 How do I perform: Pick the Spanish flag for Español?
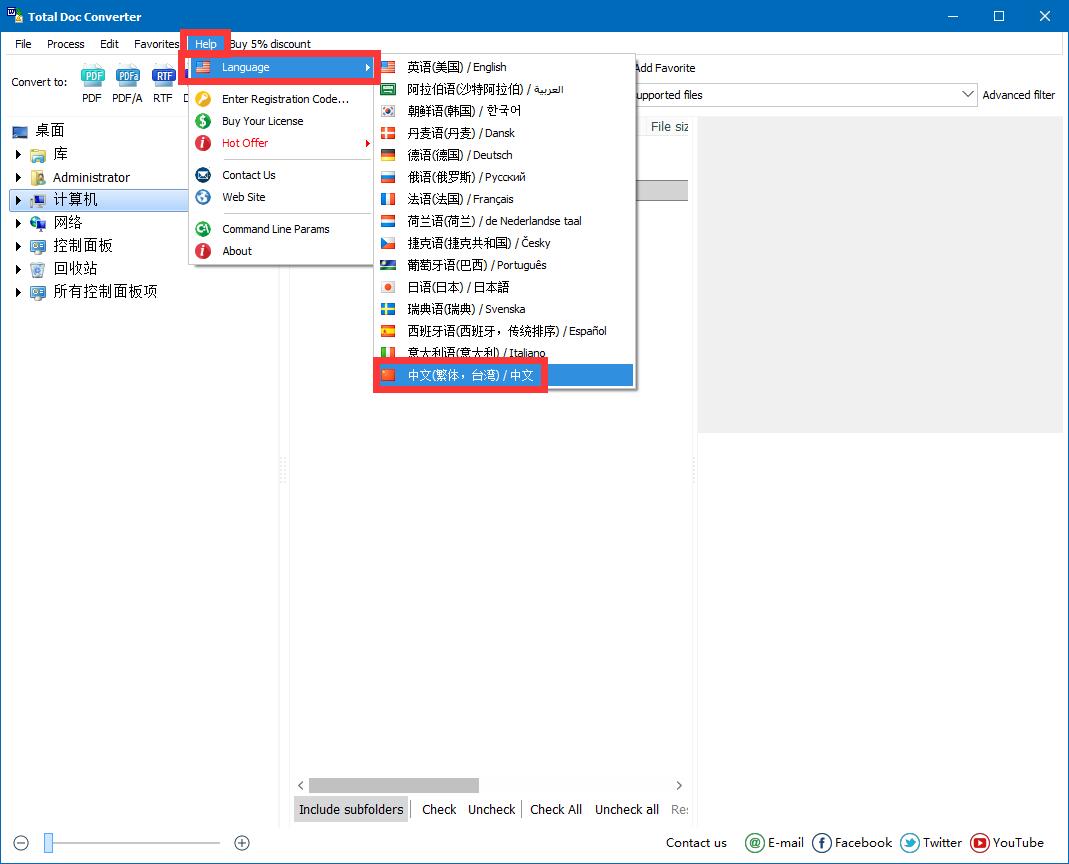point(388,331)
